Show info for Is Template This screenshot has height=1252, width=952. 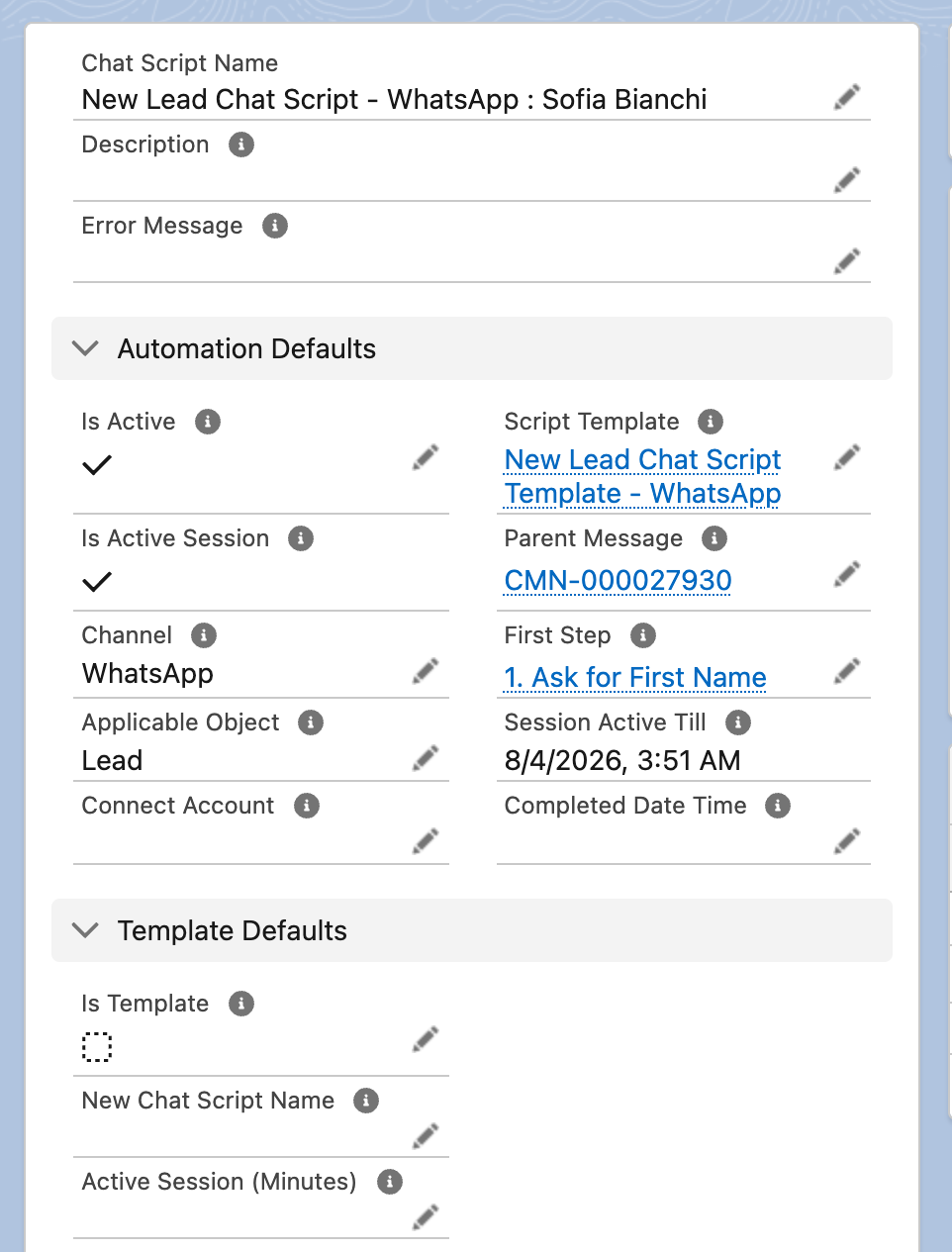pyautogui.click(x=241, y=1004)
